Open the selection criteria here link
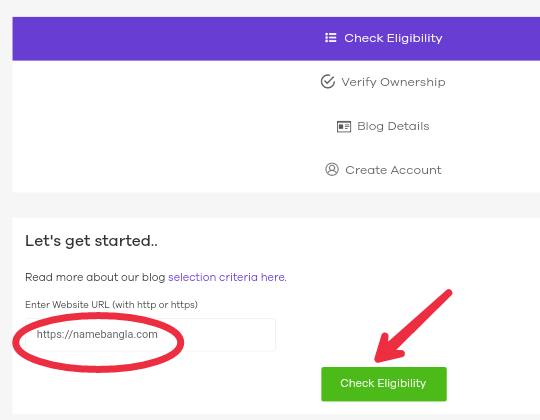 pyautogui.click(x=227, y=277)
